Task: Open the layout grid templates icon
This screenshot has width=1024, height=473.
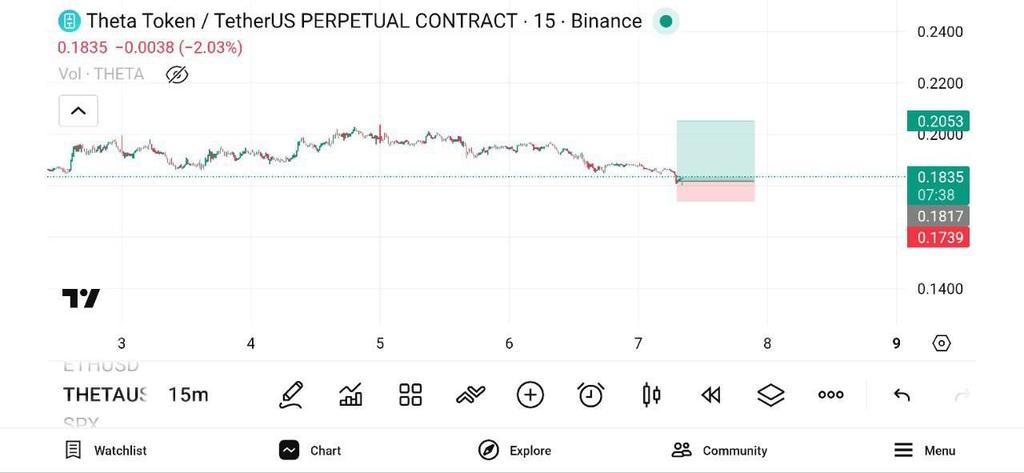Action: (410, 395)
